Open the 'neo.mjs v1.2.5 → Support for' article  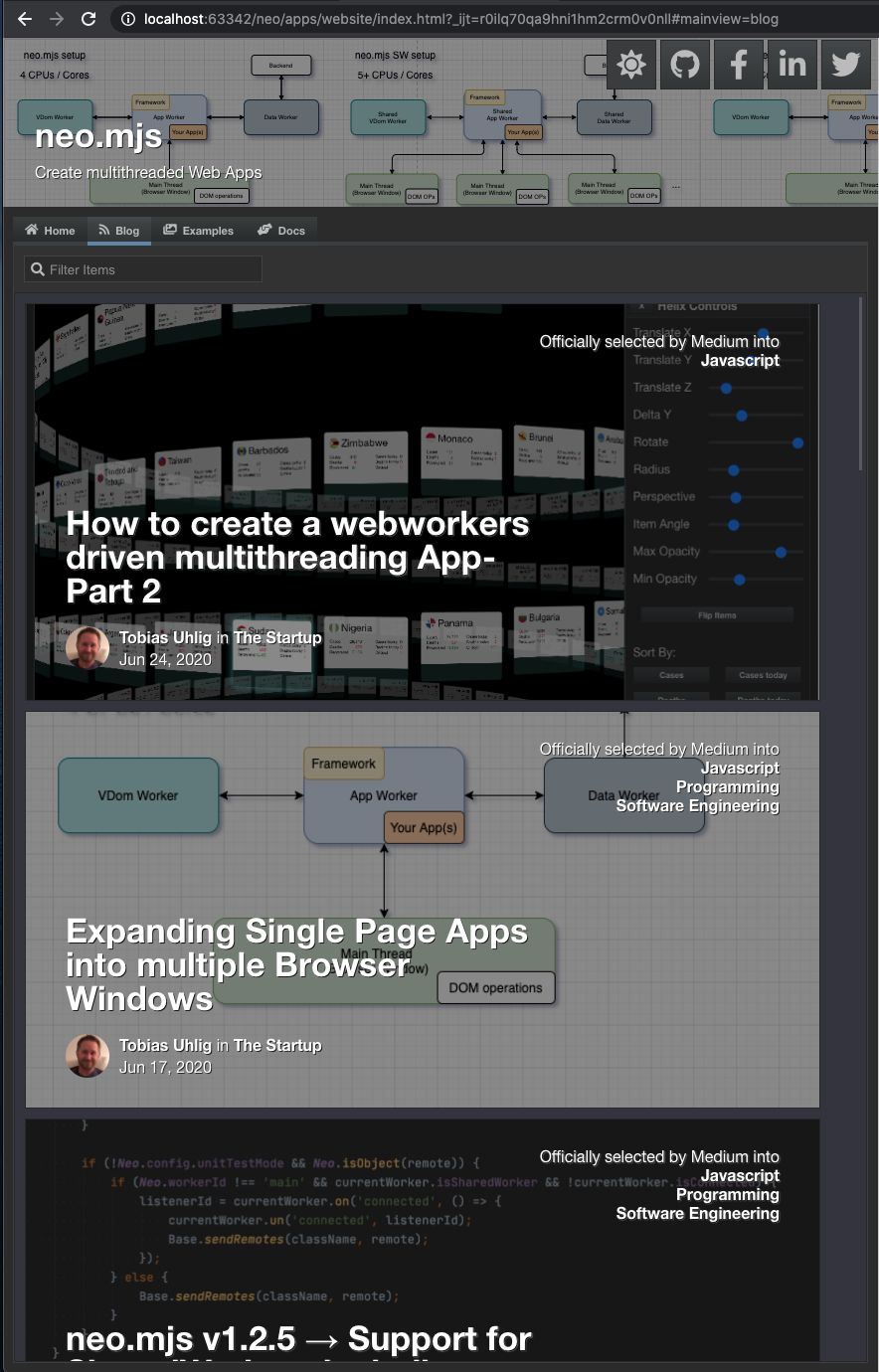click(298, 1339)
